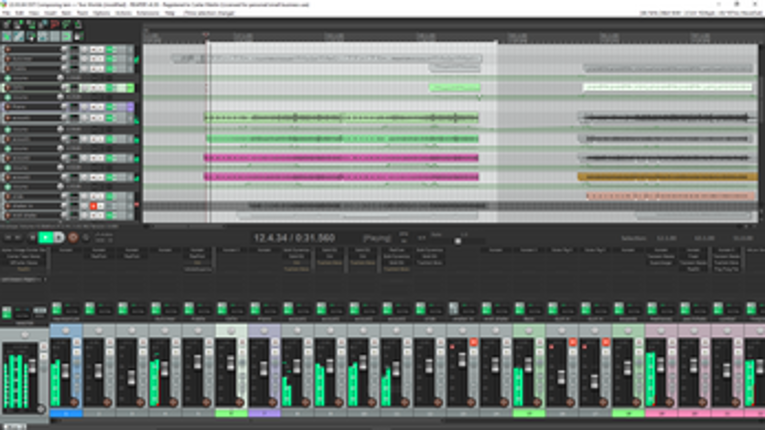Mute the purple mixer strip
765x430 pixels.
click(x=275, y=342)
